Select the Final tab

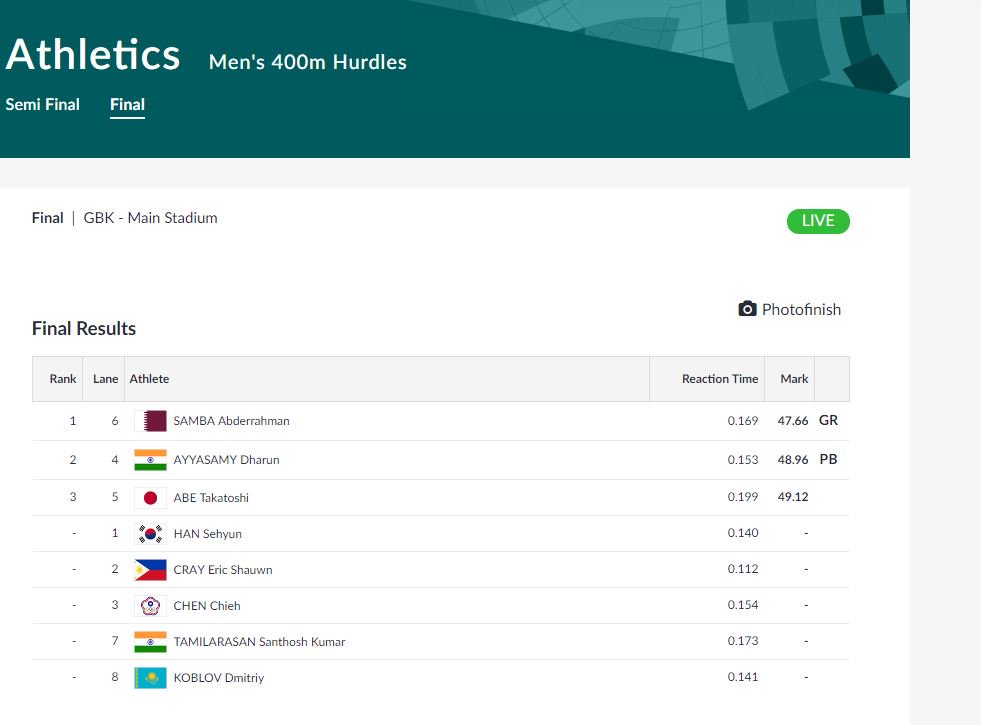coord(127,104)
